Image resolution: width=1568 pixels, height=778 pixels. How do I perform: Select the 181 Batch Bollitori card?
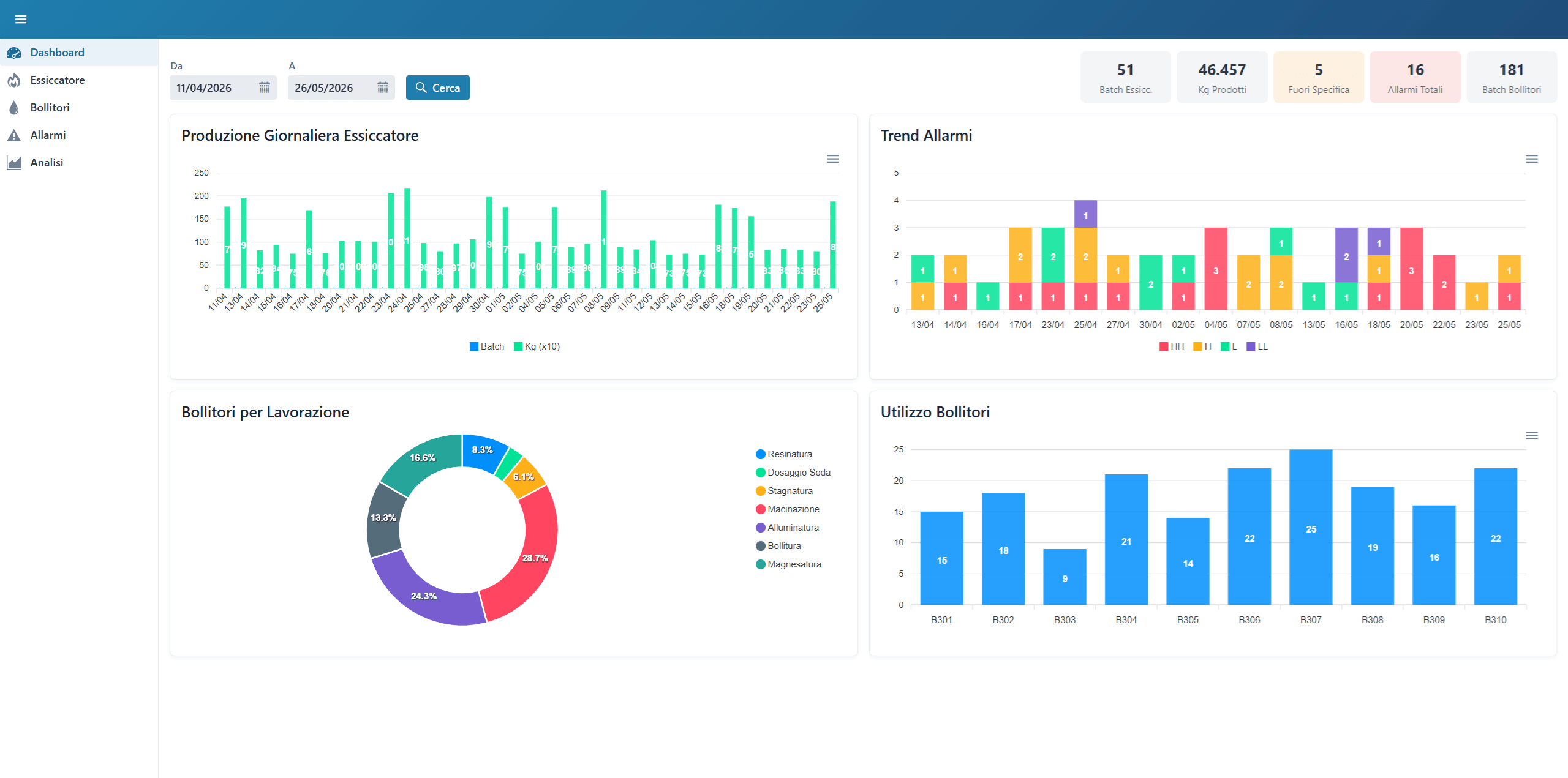pyautogui.click(x=1512, y=77)
